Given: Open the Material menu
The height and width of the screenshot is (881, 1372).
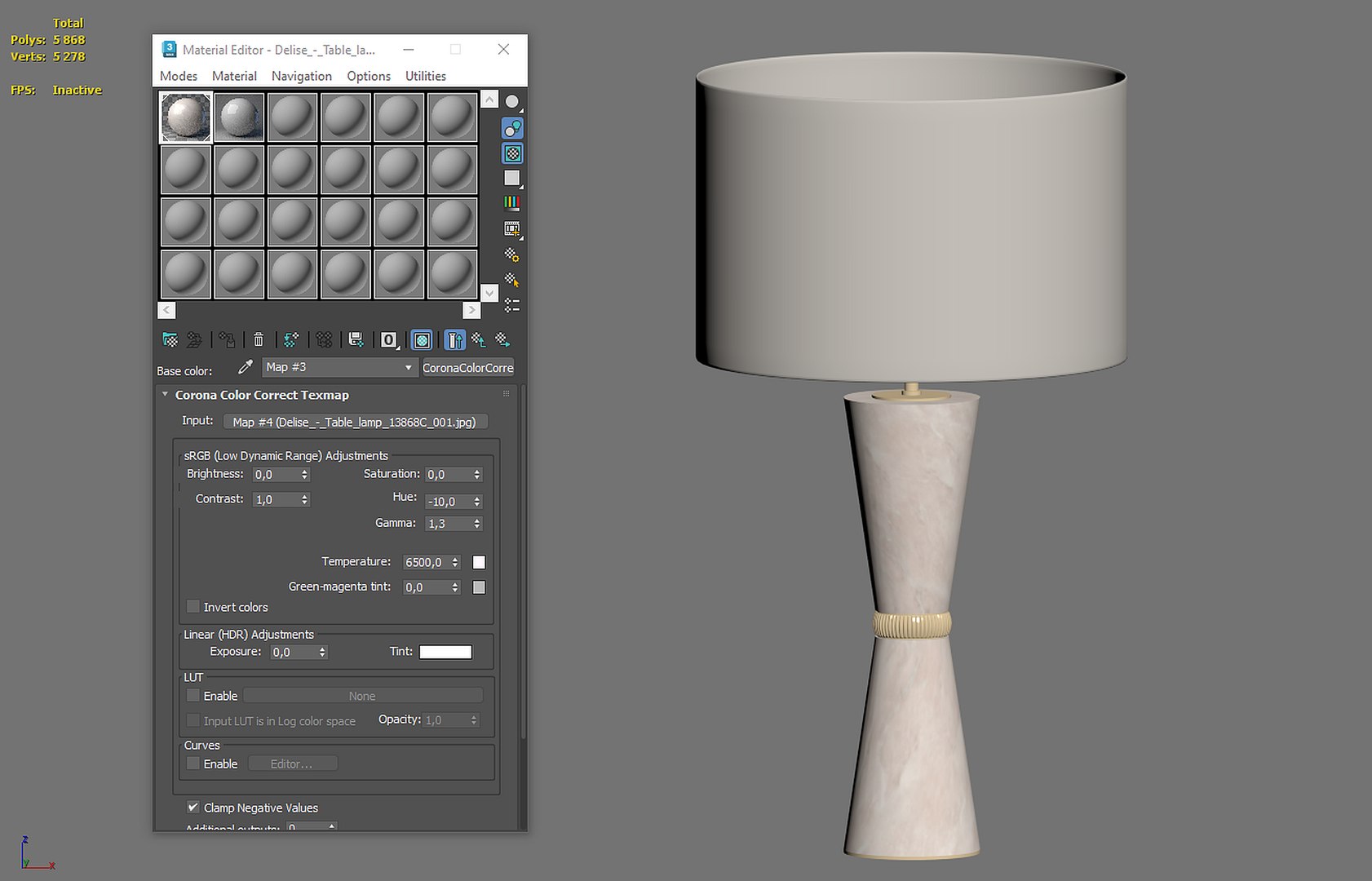Looking at the screenshot, I should pyautogui.click(x=234, y=76).
